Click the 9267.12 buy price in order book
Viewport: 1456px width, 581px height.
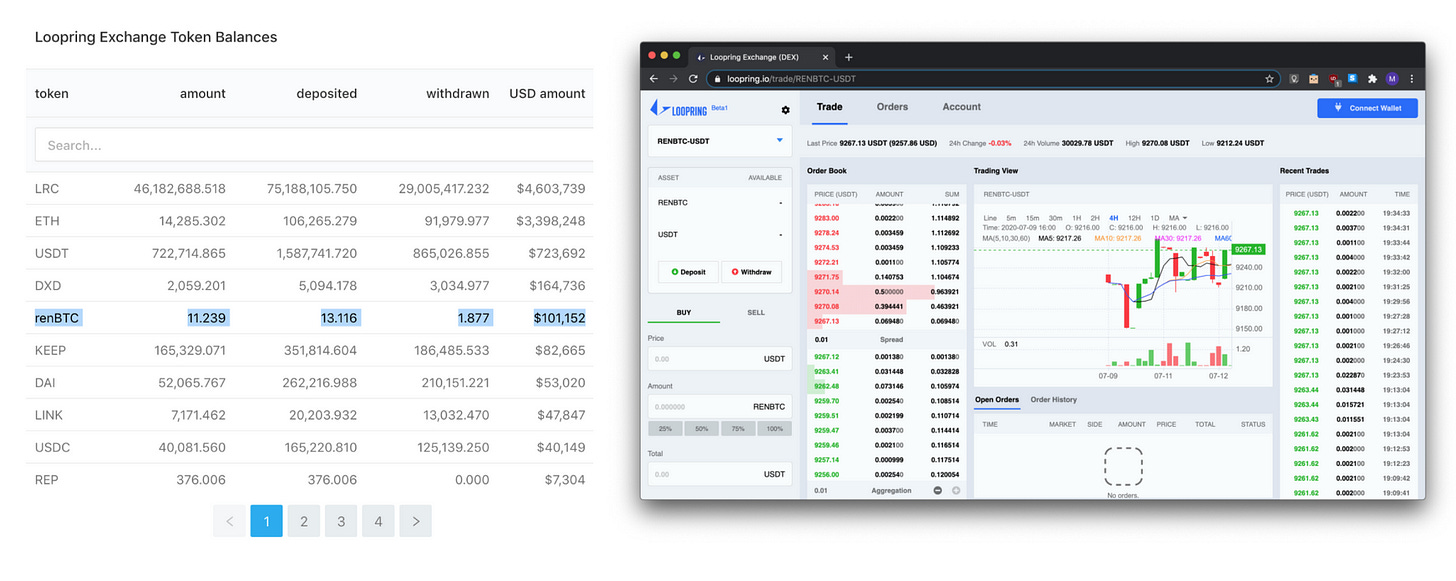826,357
